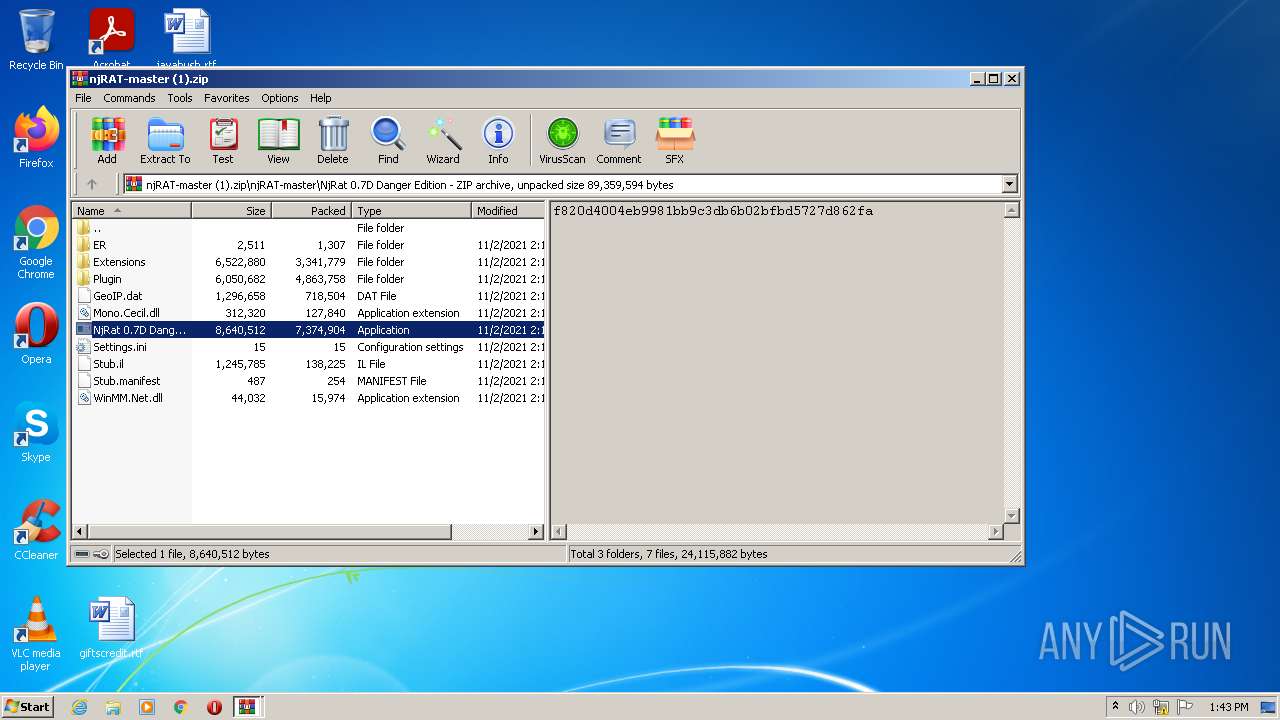This screenshot has height=720, width=1280.
Task: Launch Google Chrome desktop shortcut
Action: pos(36,242)
